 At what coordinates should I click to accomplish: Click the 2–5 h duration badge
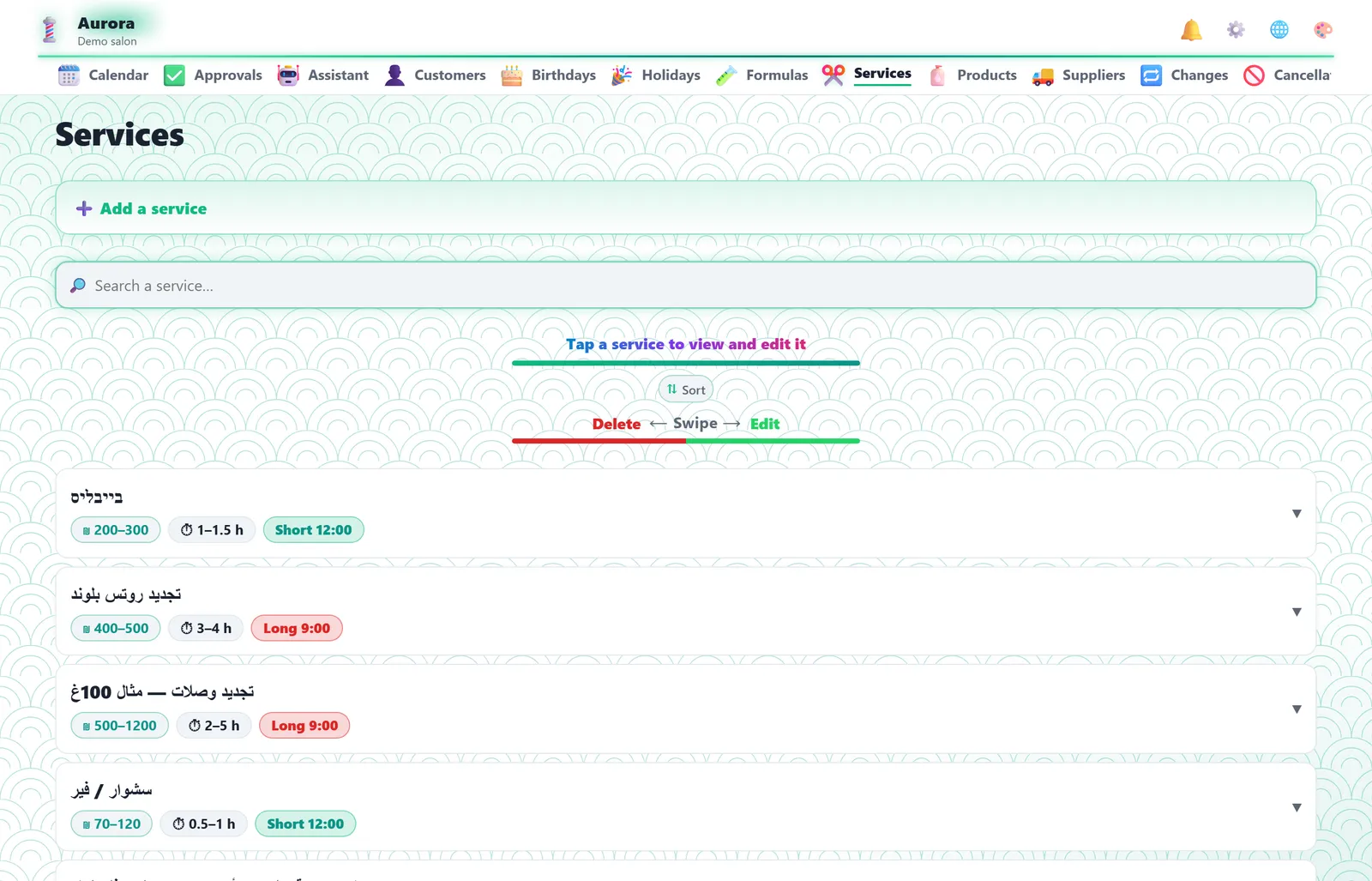214,726
